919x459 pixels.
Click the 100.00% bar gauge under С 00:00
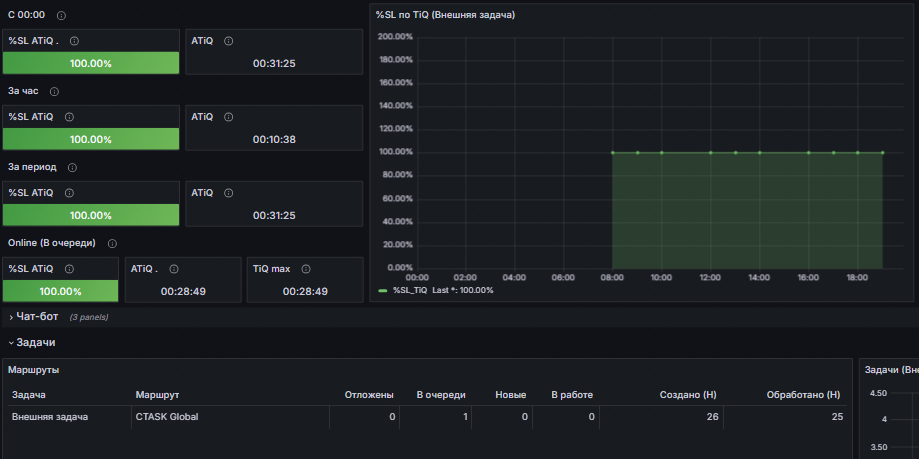[x=91, y=63]
